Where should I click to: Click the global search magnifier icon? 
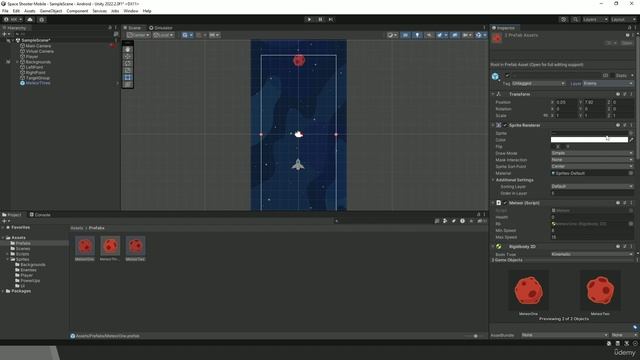(x=575, y=19)
